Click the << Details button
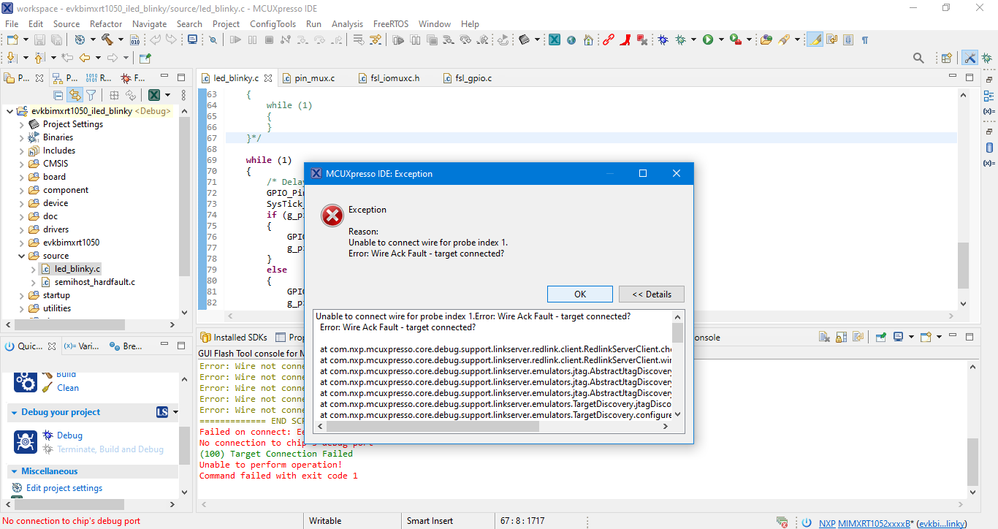This screenshot has width=998, height=529. coord(652,294)
